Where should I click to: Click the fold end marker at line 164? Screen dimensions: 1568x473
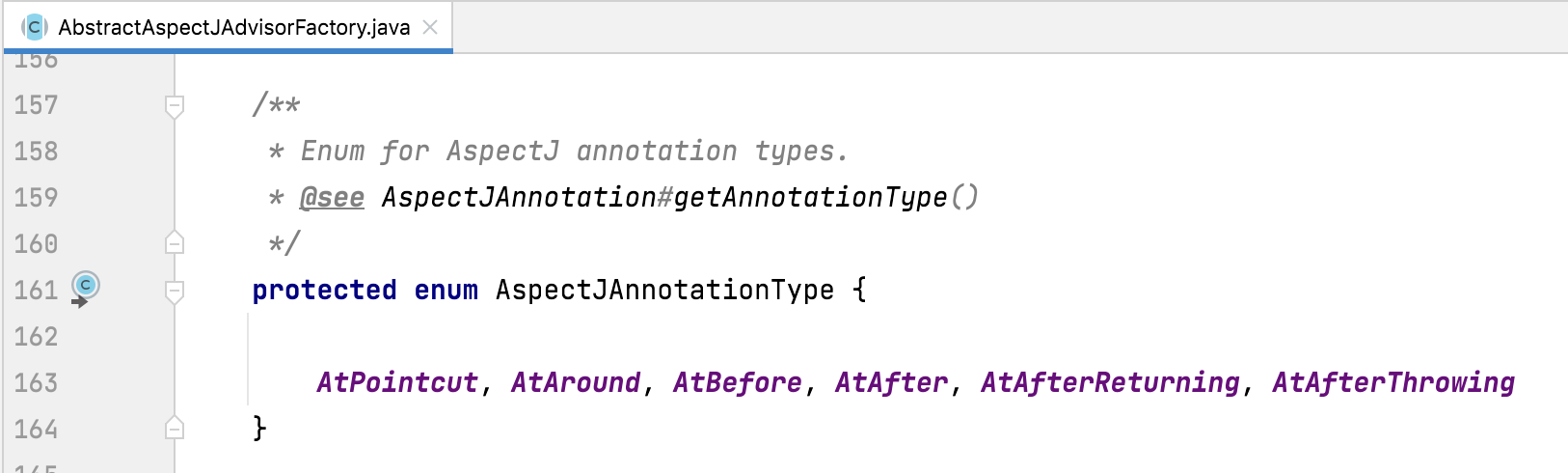pyautogui.click(x=175, y=428)
